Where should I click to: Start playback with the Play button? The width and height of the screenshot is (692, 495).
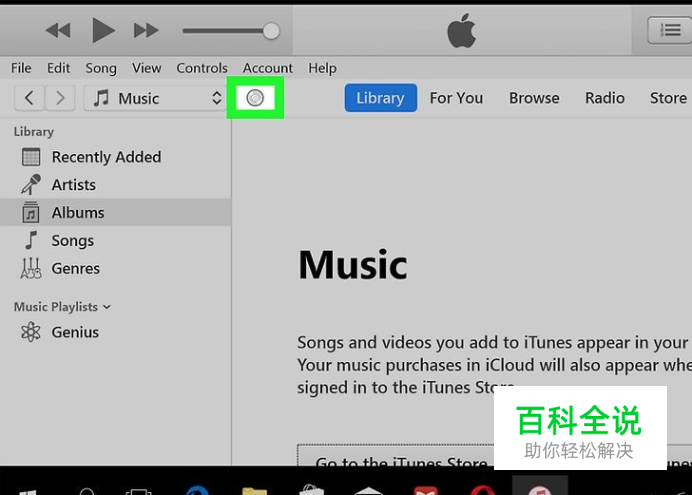[x=103, y=30]
